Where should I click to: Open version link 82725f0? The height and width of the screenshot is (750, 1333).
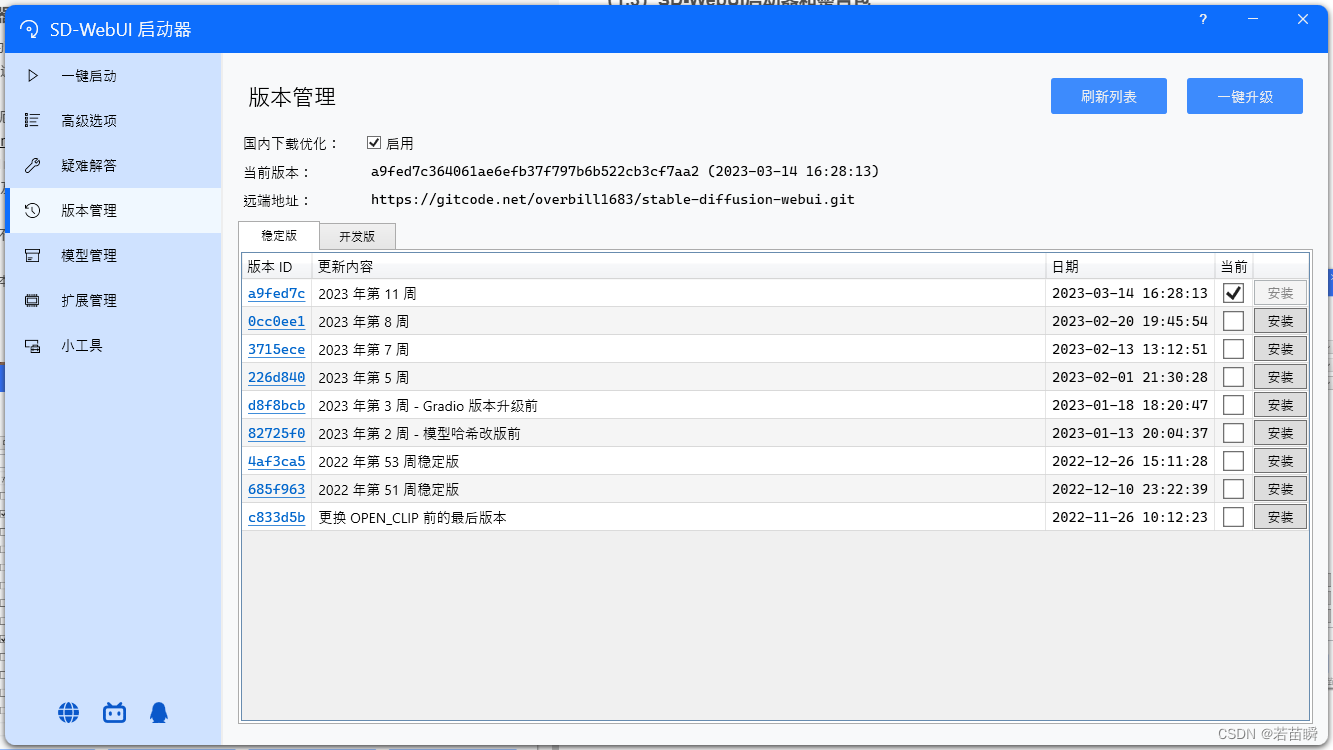(277, 433)
